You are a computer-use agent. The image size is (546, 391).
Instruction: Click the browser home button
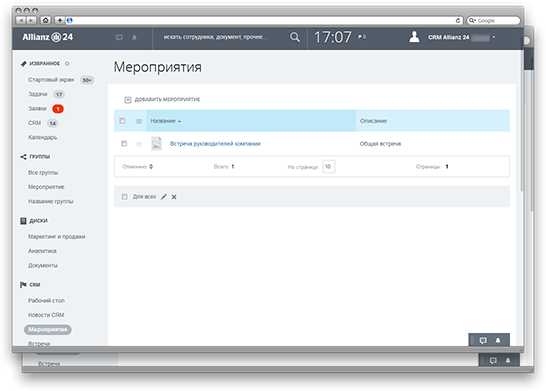pyautogui.click(x=46, y=20)
